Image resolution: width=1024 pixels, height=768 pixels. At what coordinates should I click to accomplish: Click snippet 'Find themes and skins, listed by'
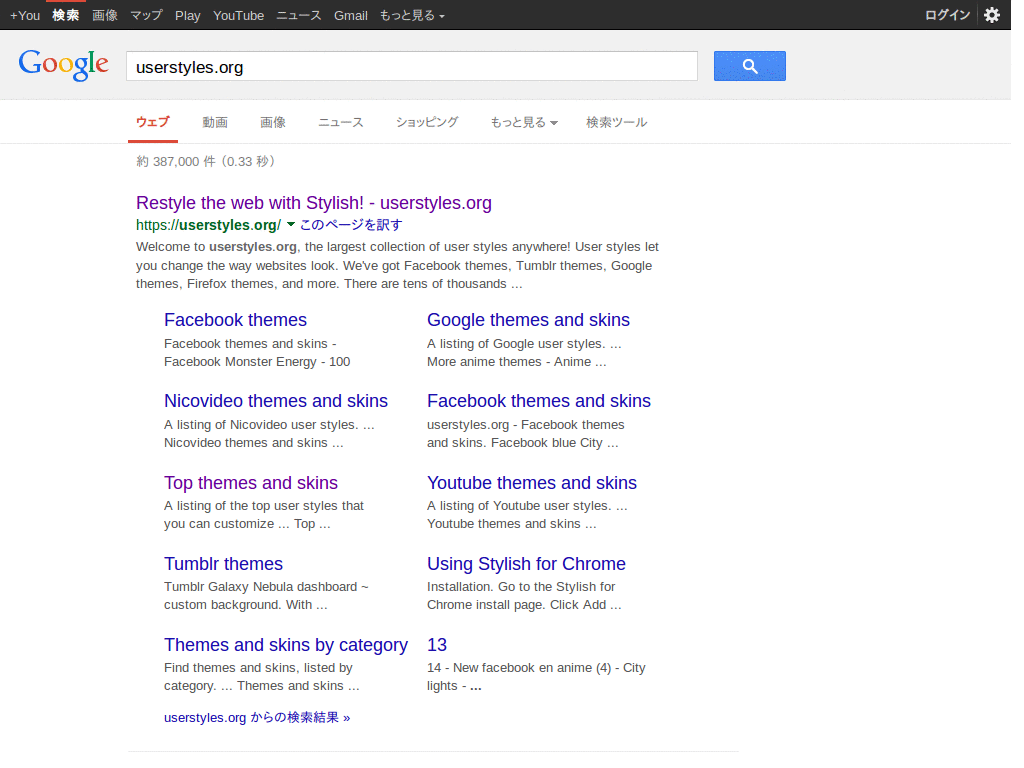[x=258, y=667]
